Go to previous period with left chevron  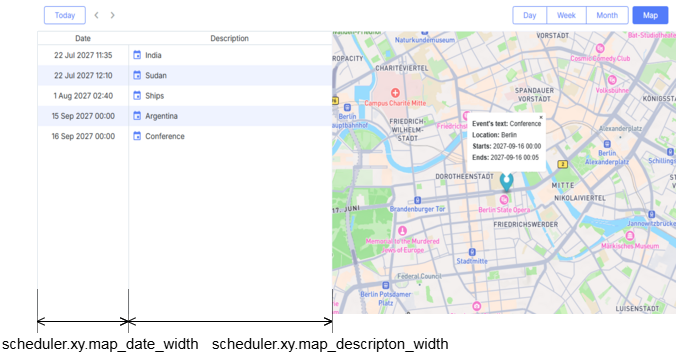click(x=97, y=15)
